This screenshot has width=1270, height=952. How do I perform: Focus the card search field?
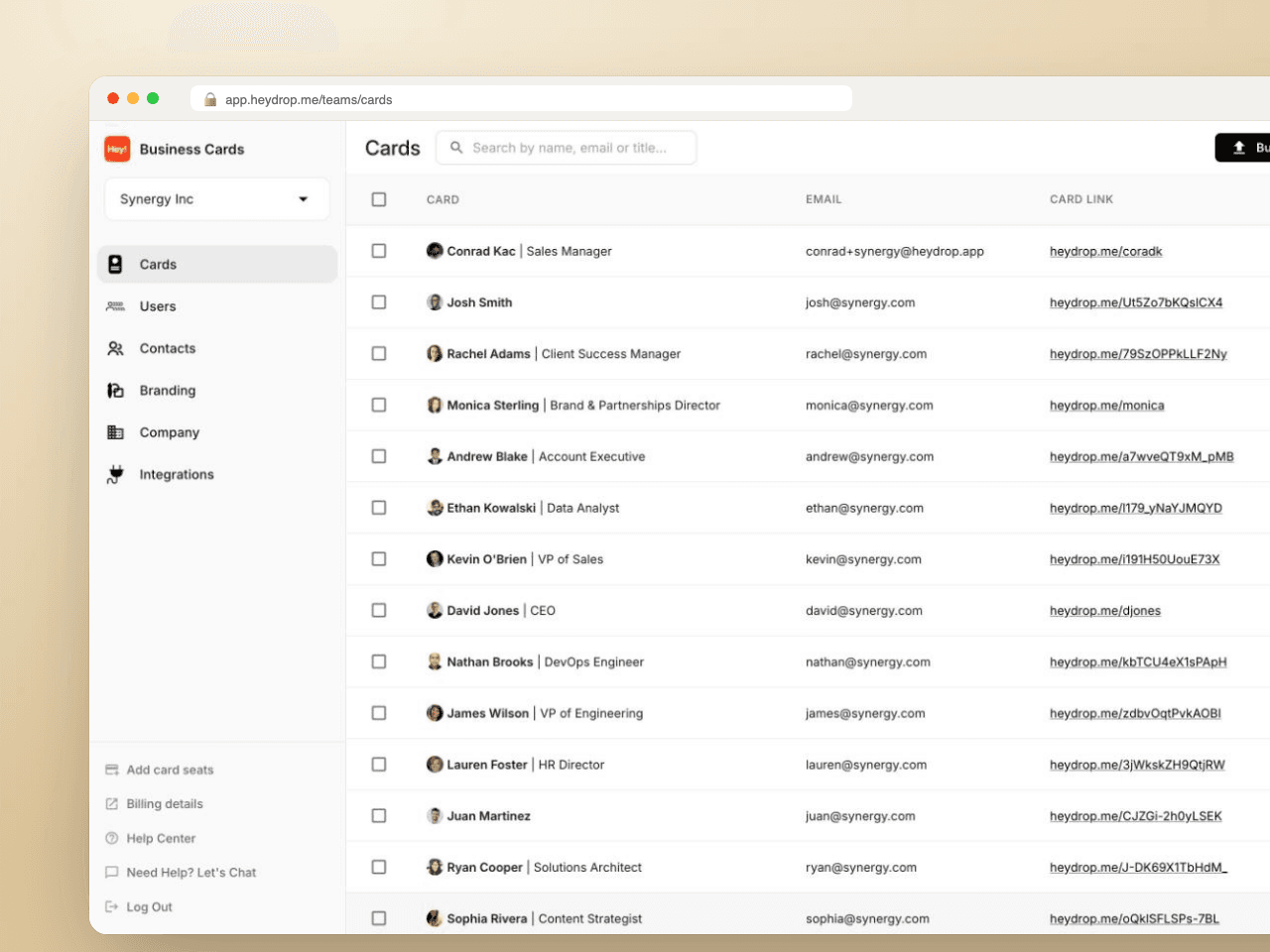click(x=567, y=148)
